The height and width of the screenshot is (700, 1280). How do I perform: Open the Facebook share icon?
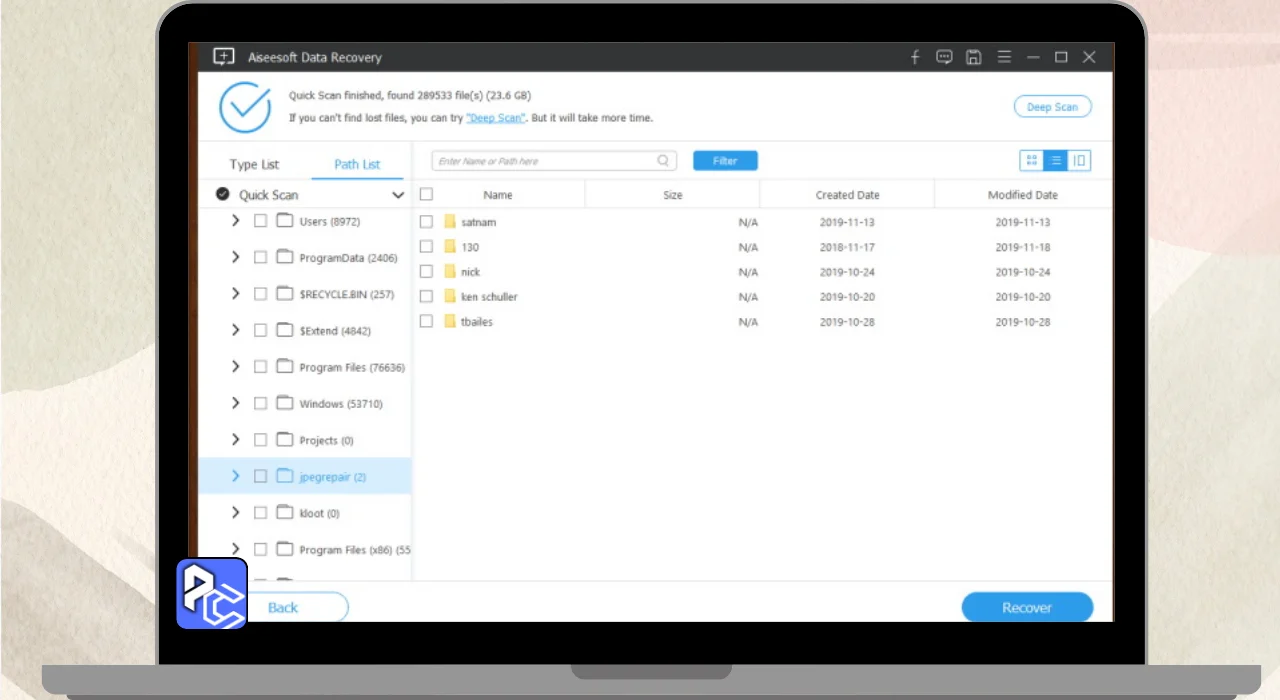click(x=915, y=57)
